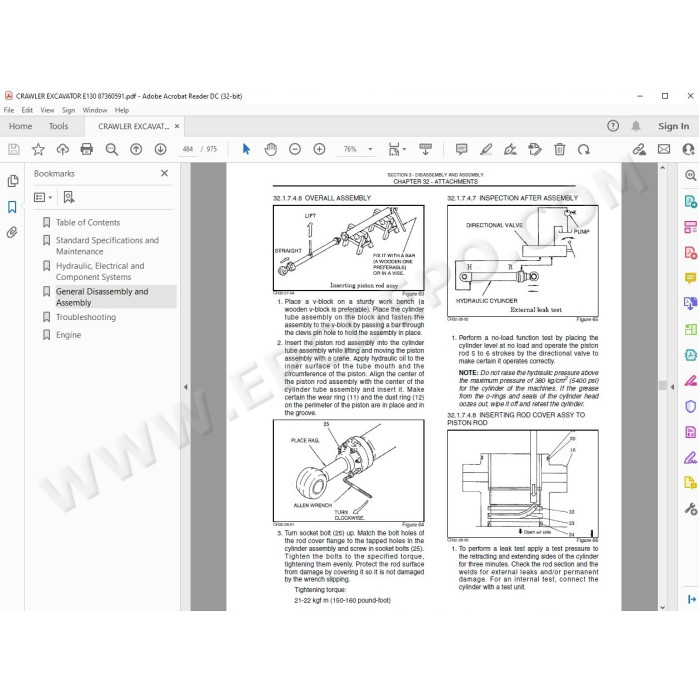Open notifications bell icon
Viewport: 700px width, 700px height.
coord(636,126)
